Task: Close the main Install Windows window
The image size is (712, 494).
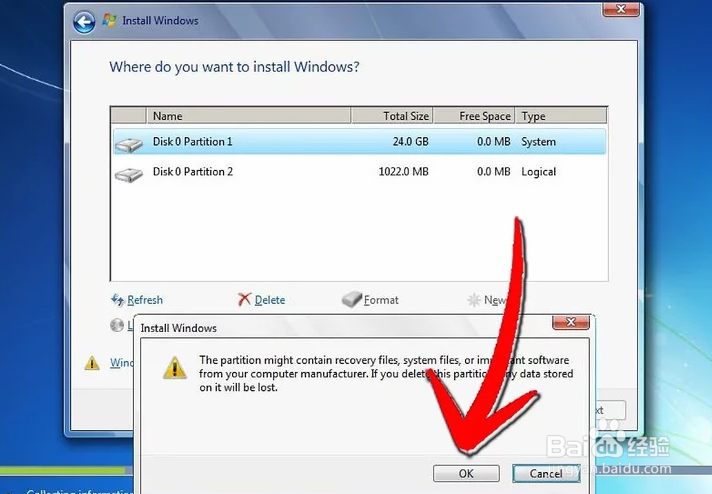Action: tap(621, 9)
